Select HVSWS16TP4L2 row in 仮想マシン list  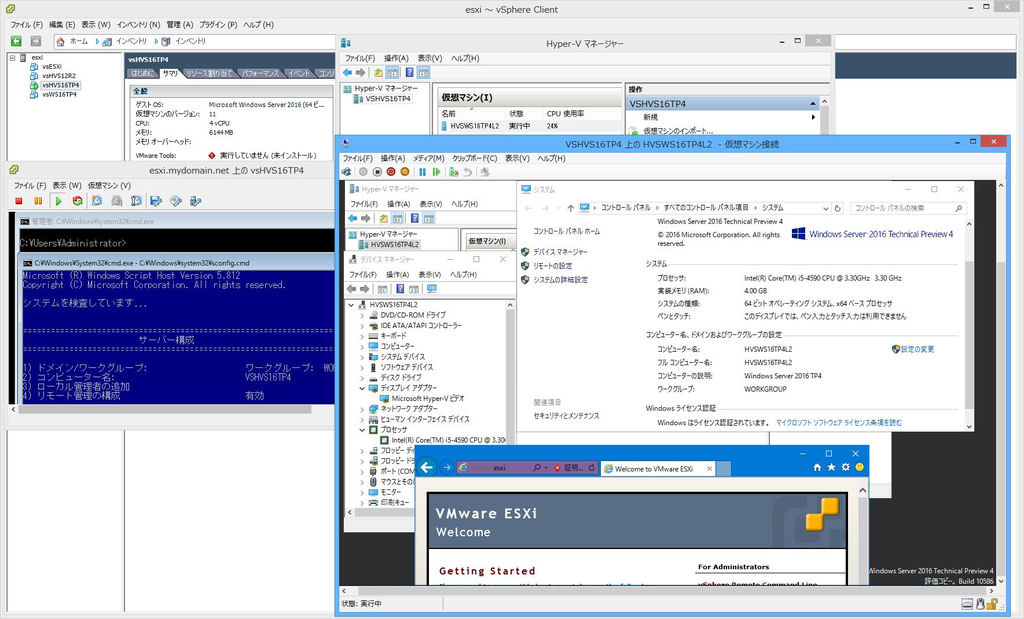coord(530,126)
